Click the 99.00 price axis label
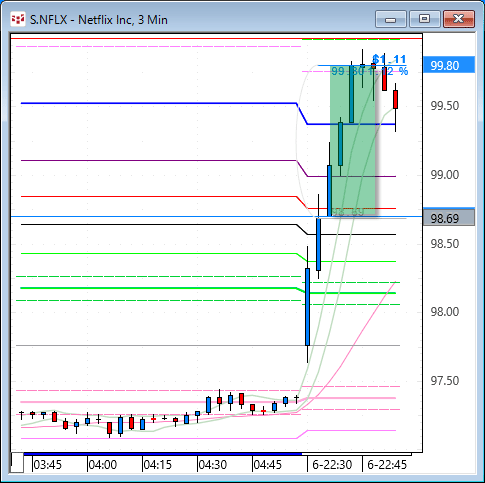This screenshot has width=485, height=483. 444,175
